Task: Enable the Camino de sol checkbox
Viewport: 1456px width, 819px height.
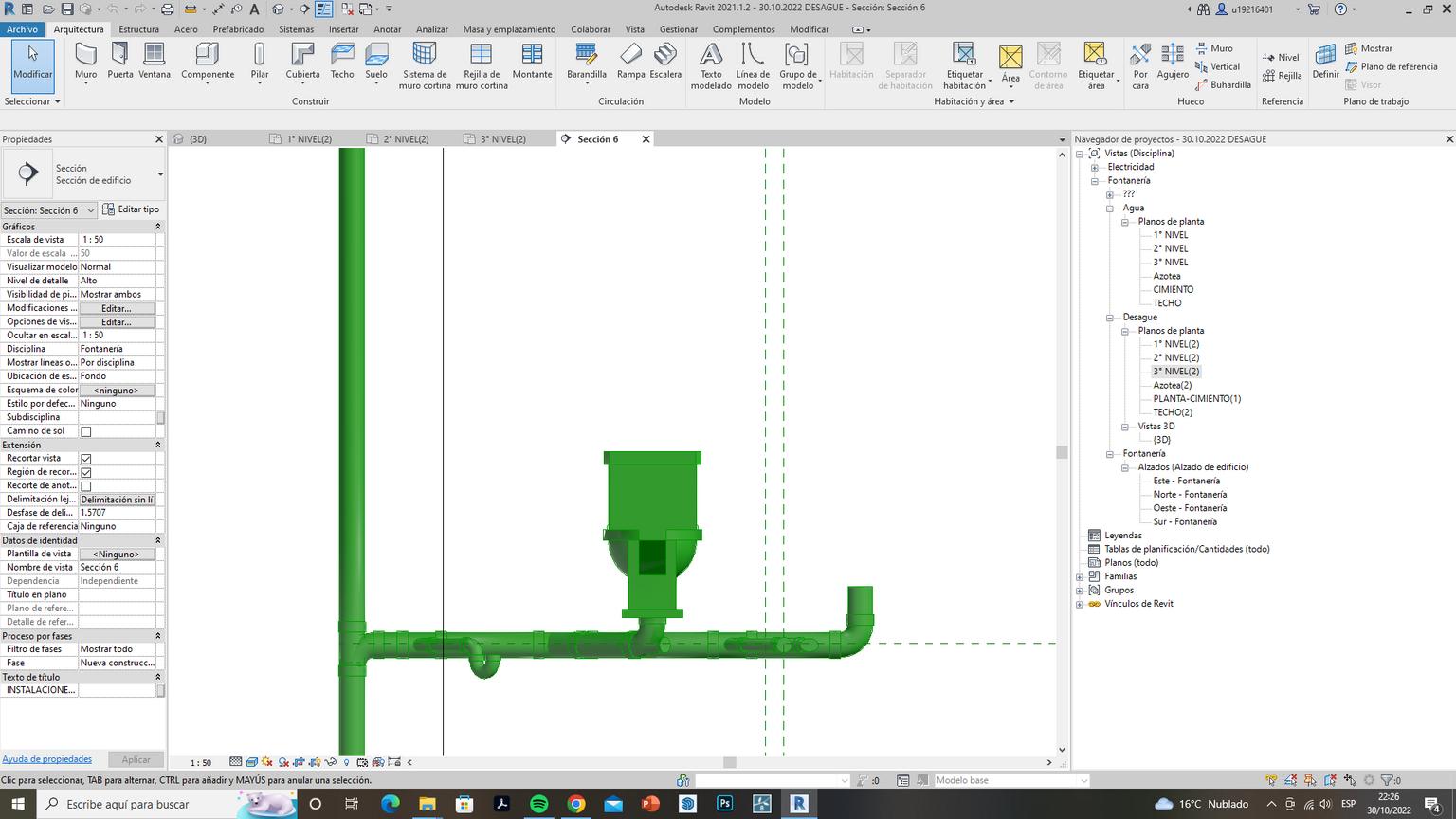Action: click(x=86, y=431)
